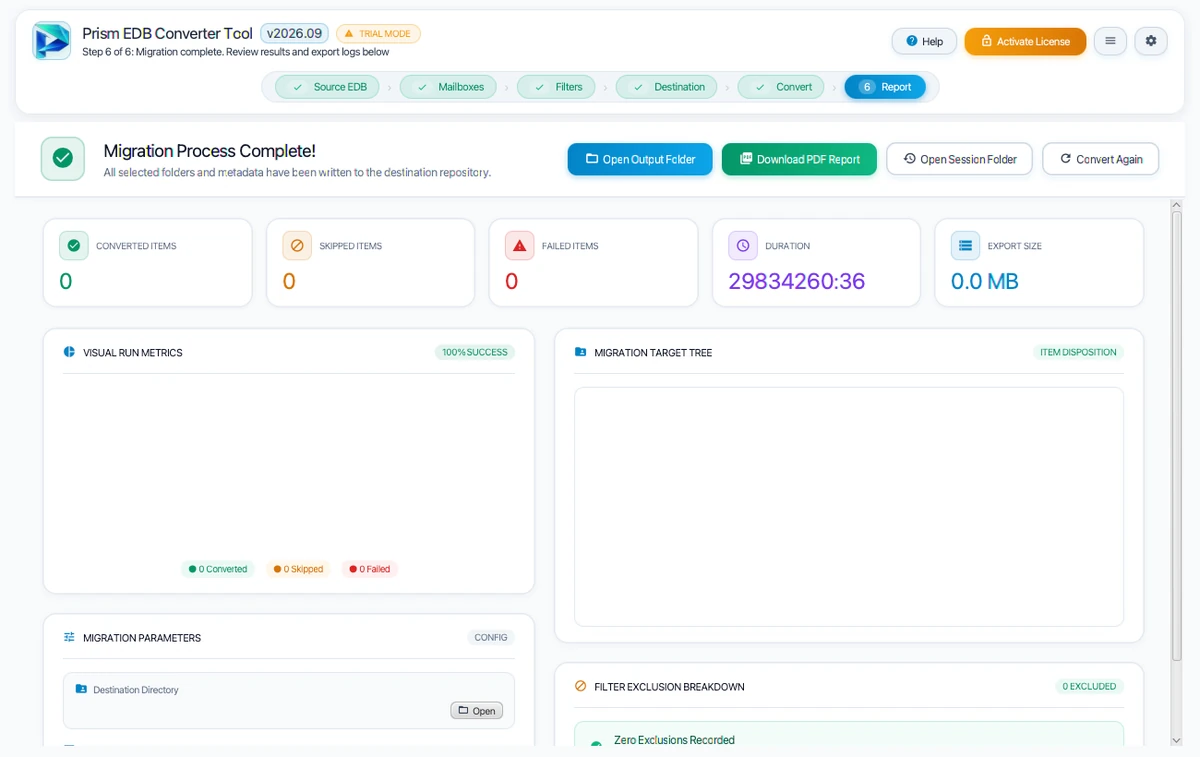Go to the Destination step
Screen dimensions: 1200x757
[x=667, y=87]
